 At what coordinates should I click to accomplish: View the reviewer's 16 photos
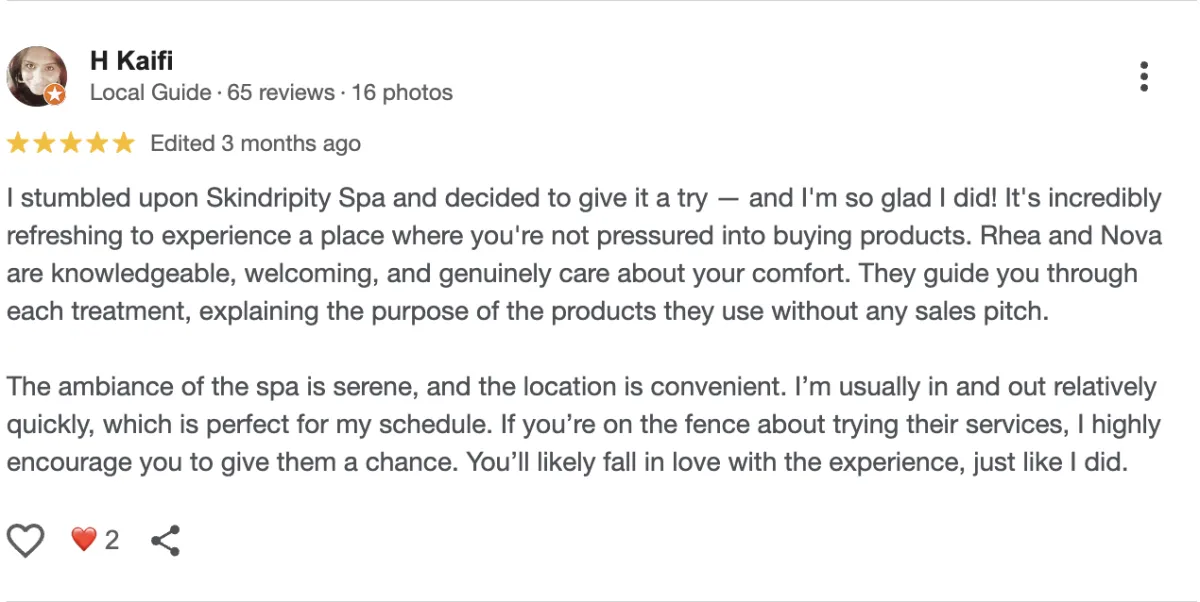pos(402,93)
